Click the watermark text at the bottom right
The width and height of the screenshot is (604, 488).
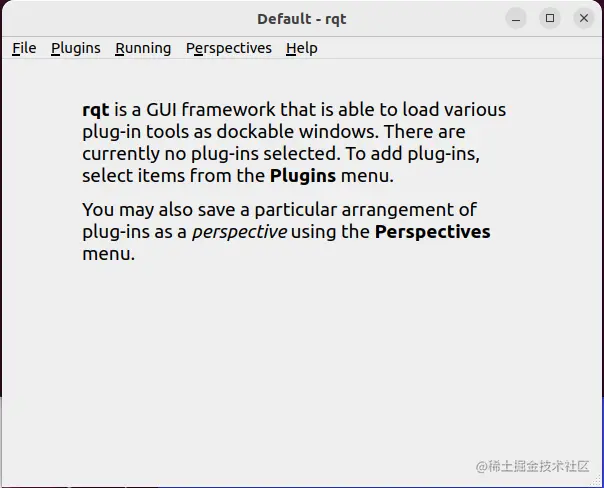click(532, 466)
